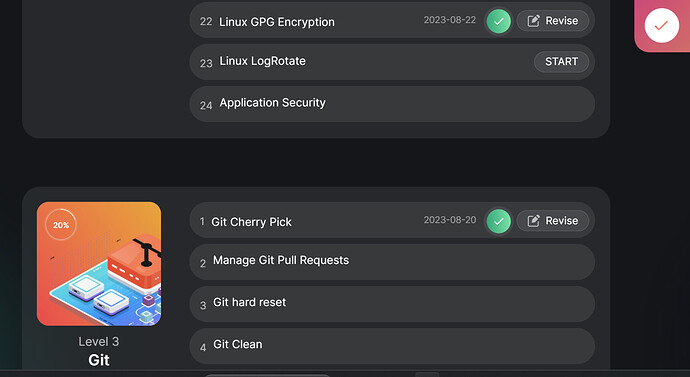Open the Manage Git Pull Requests row
This screenshot has height=377, width=690.
[x=392, y=262]
